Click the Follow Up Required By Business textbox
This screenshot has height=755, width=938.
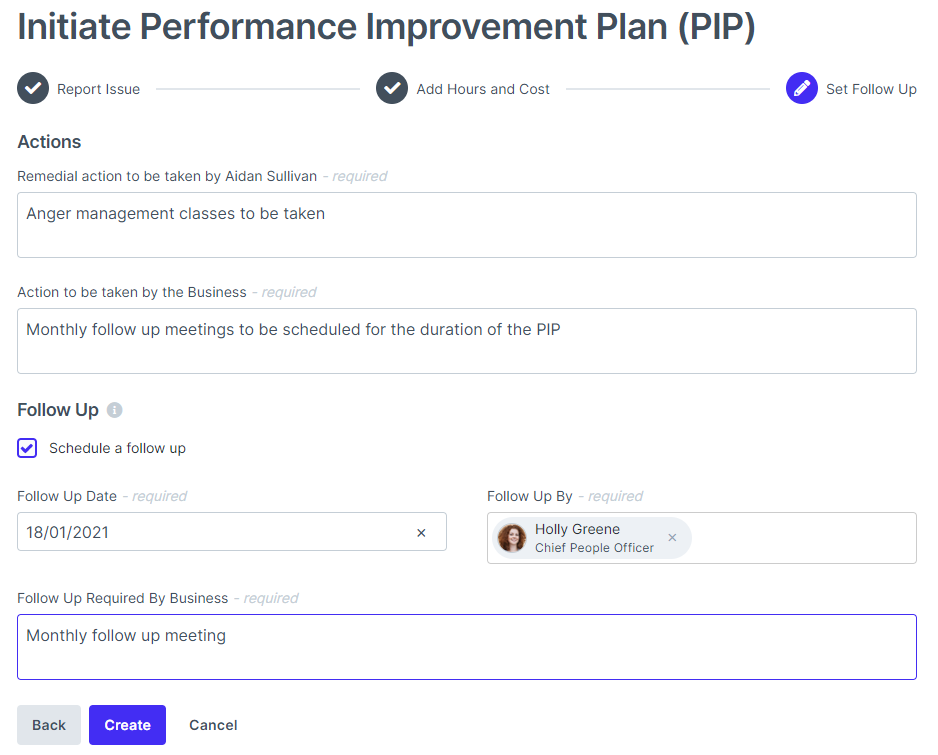(x=467, y=647)
